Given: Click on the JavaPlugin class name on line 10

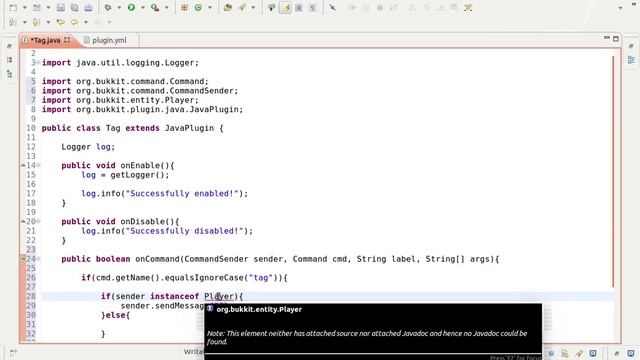Looking at the screenshot, I should (189, 128).
